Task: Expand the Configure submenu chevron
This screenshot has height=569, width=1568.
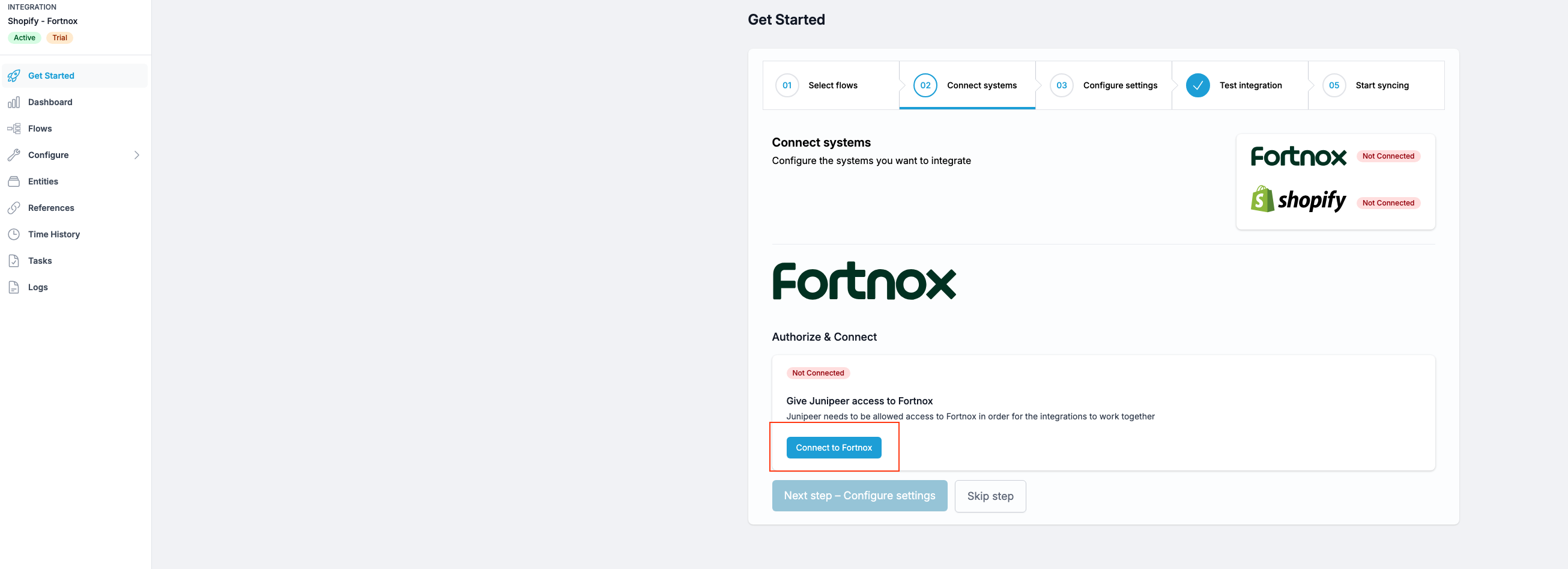Action: point(137,155)
